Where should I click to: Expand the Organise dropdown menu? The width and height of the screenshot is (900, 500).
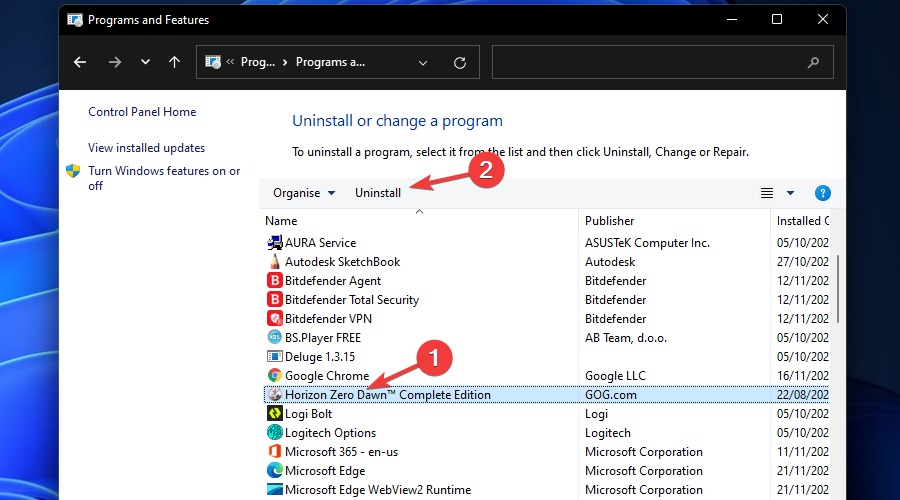(304, 193)
